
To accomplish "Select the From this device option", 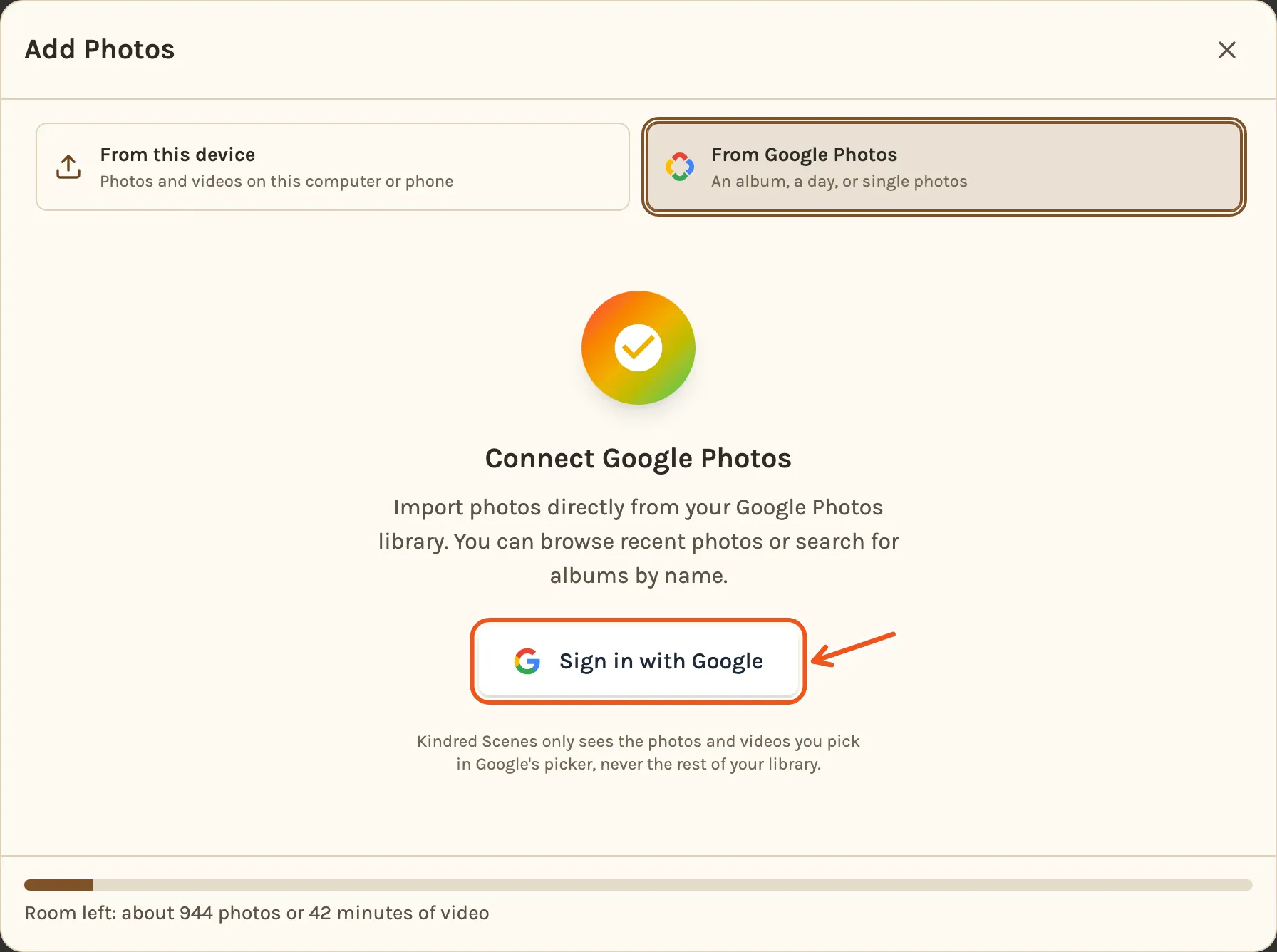I will tap(333, 167).
